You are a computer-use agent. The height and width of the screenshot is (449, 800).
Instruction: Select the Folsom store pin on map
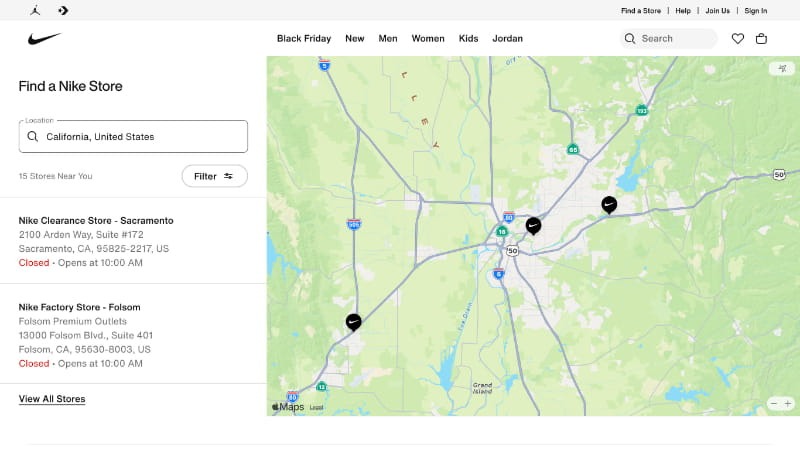tap(609, 204)
